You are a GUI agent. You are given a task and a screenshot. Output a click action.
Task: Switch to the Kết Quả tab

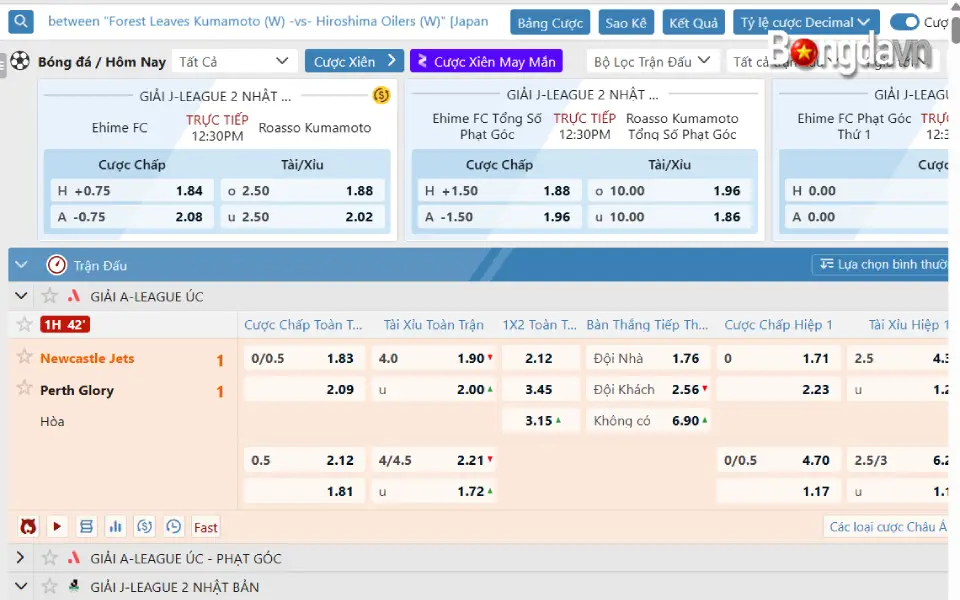(x=693, y=21)
